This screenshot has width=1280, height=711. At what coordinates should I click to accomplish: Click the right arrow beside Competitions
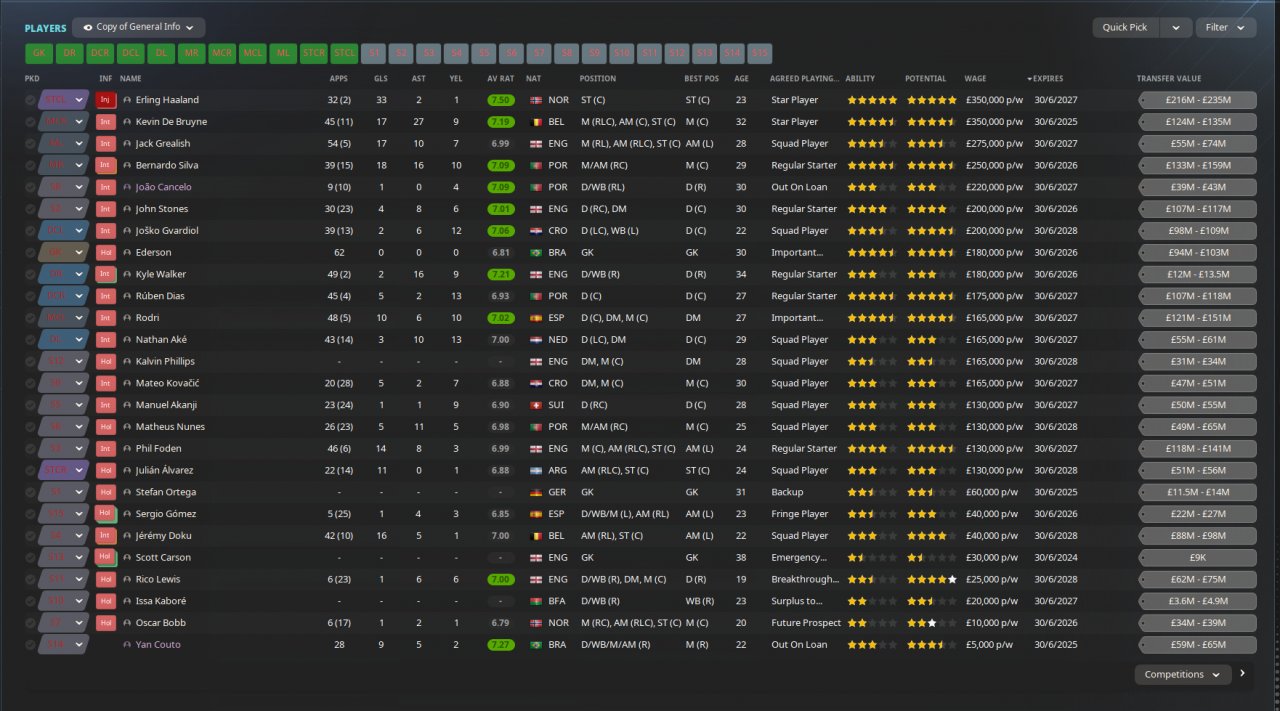(x=1243, y=674)
